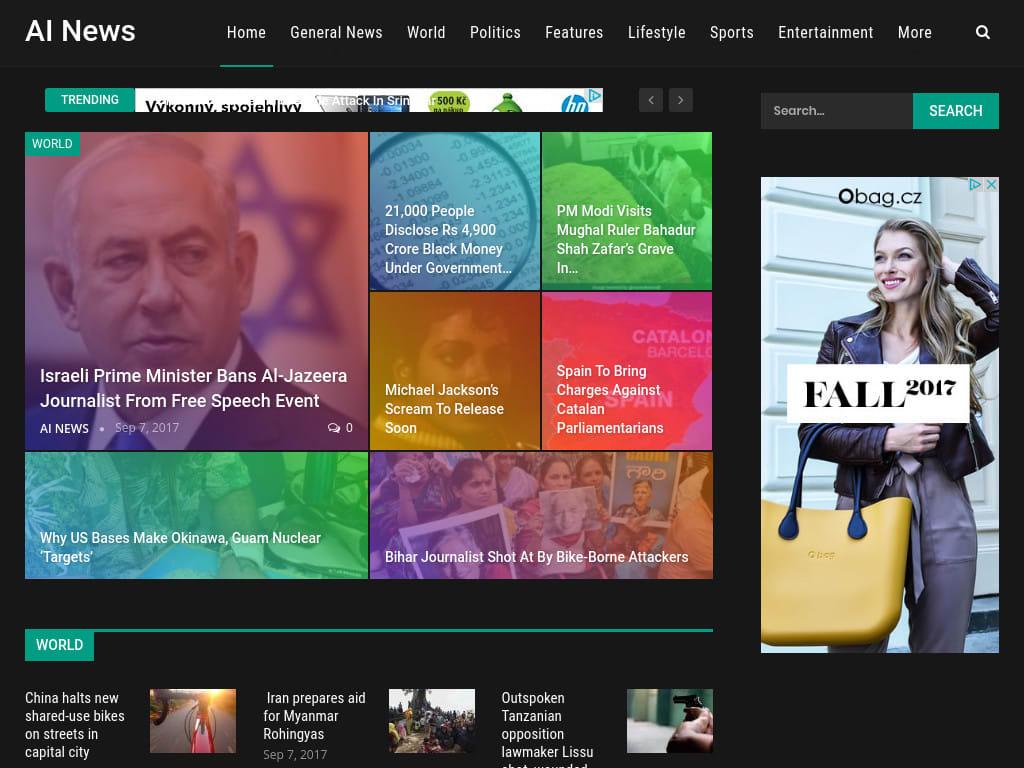
Task: Open the Israeli Prime Minister headline article
Action: tap(193, 388)
